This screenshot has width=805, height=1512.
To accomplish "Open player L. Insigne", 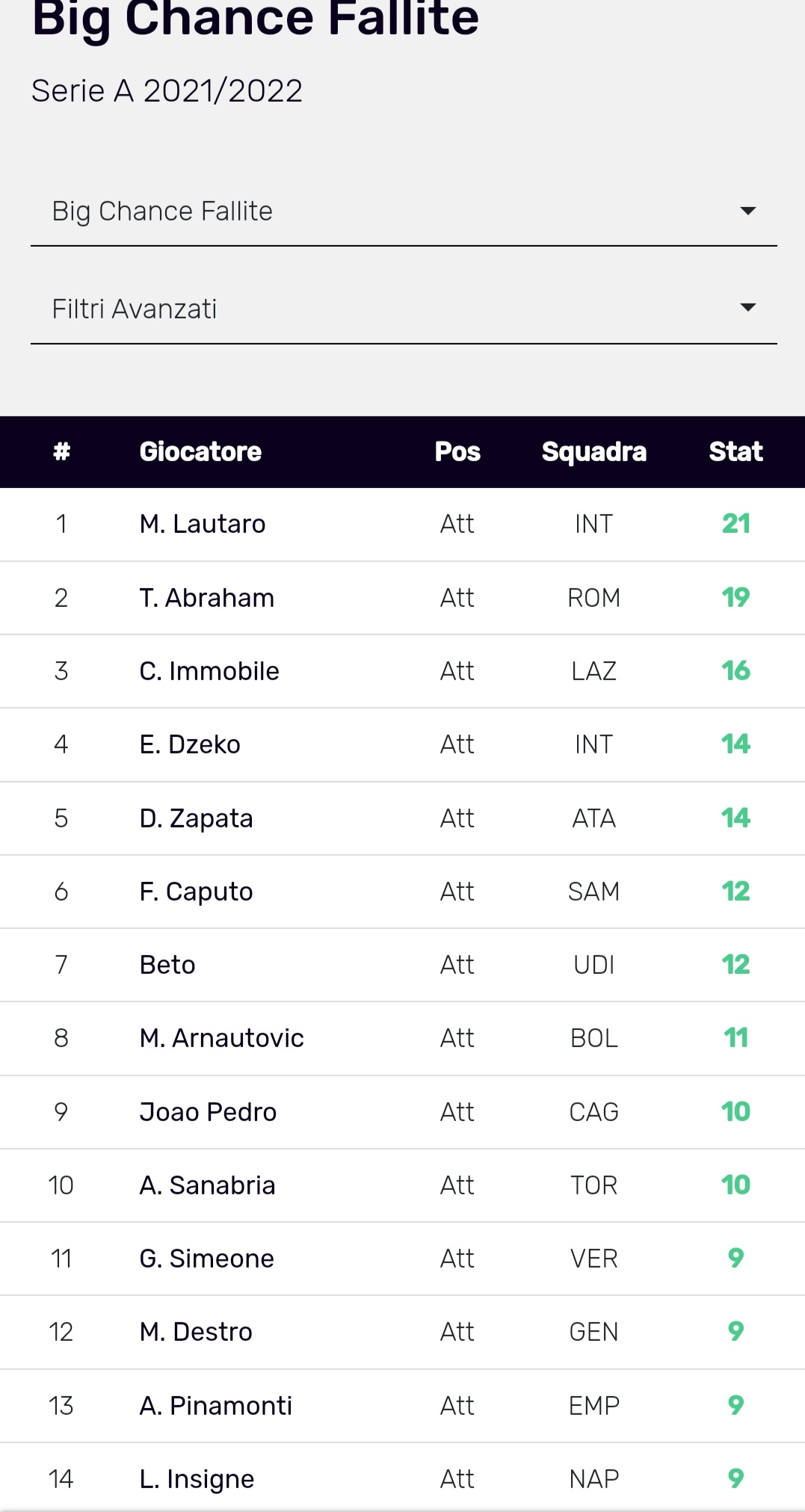I will 197,1479.
